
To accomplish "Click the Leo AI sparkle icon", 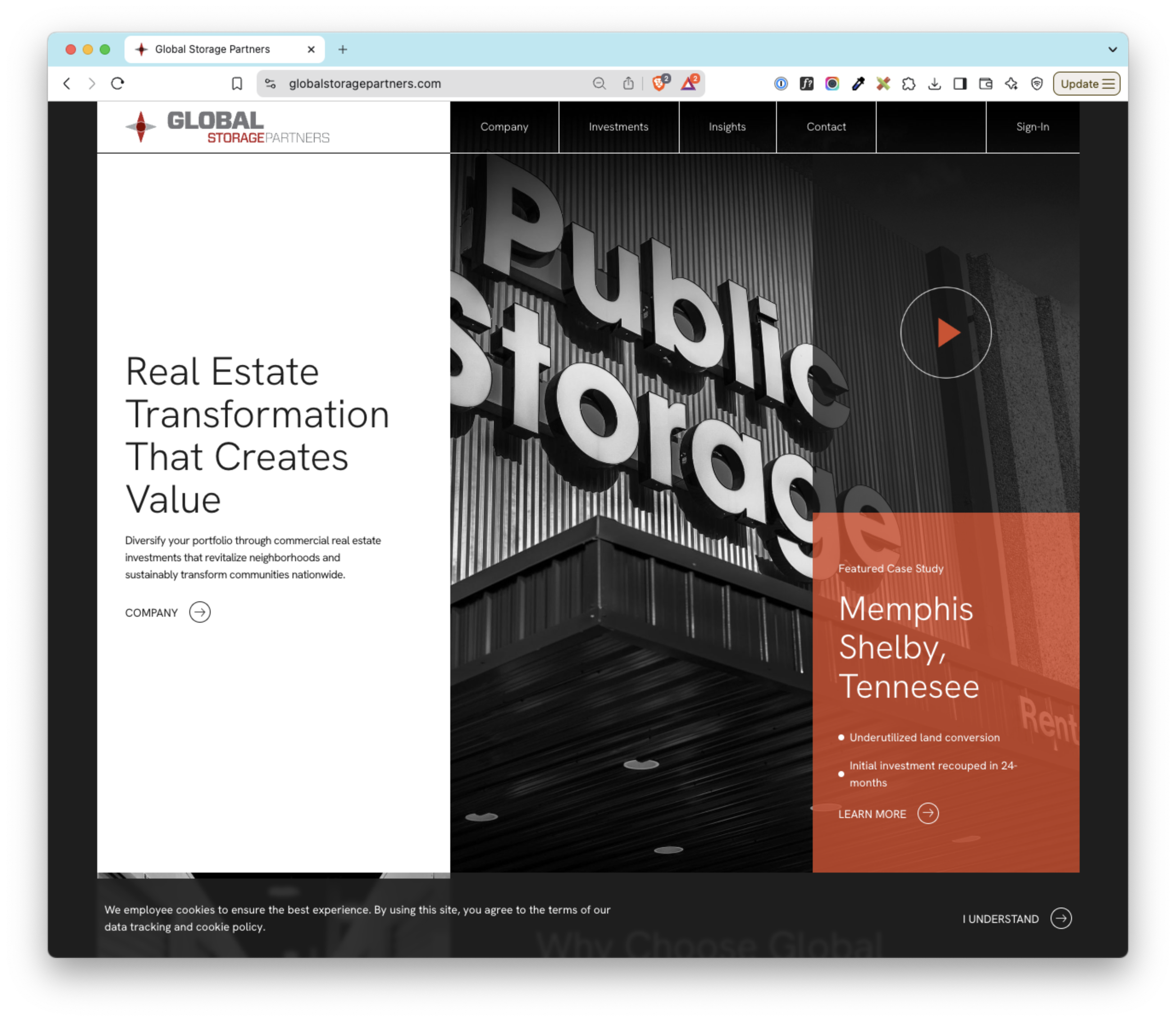I will click(1011, 84).
